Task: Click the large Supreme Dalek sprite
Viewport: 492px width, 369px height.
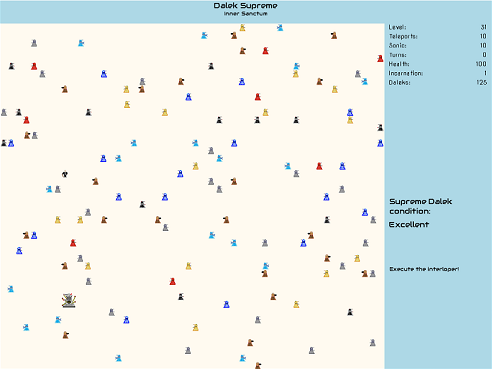Action: click(69, 300)
